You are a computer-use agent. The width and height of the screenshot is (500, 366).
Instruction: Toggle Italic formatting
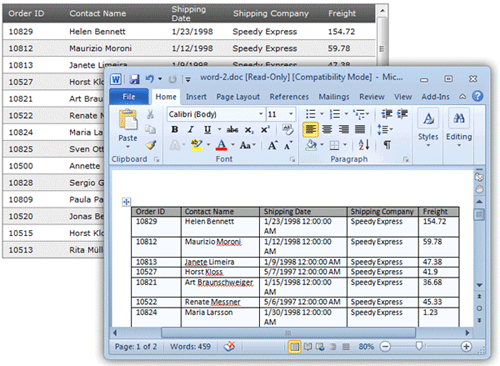pos(191,129)
